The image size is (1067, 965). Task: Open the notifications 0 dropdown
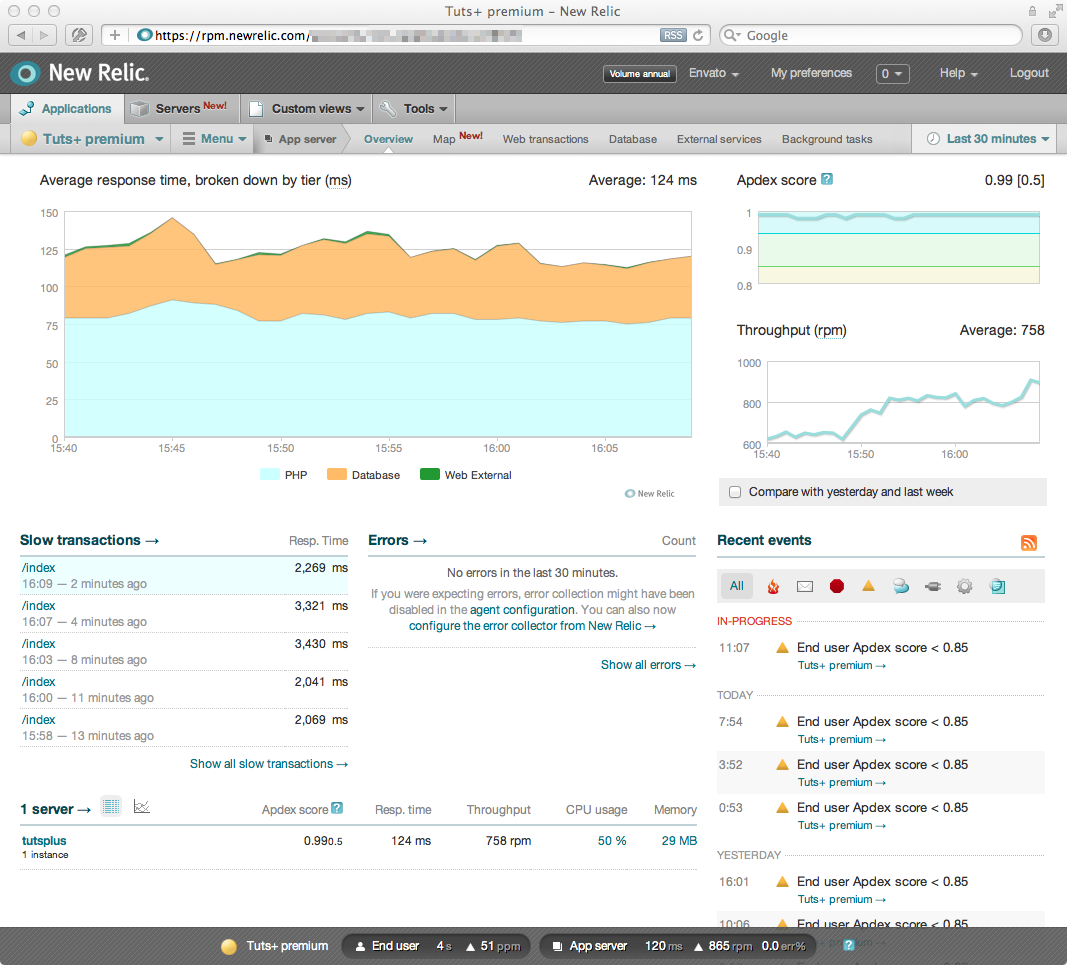[x=892, y=73]
